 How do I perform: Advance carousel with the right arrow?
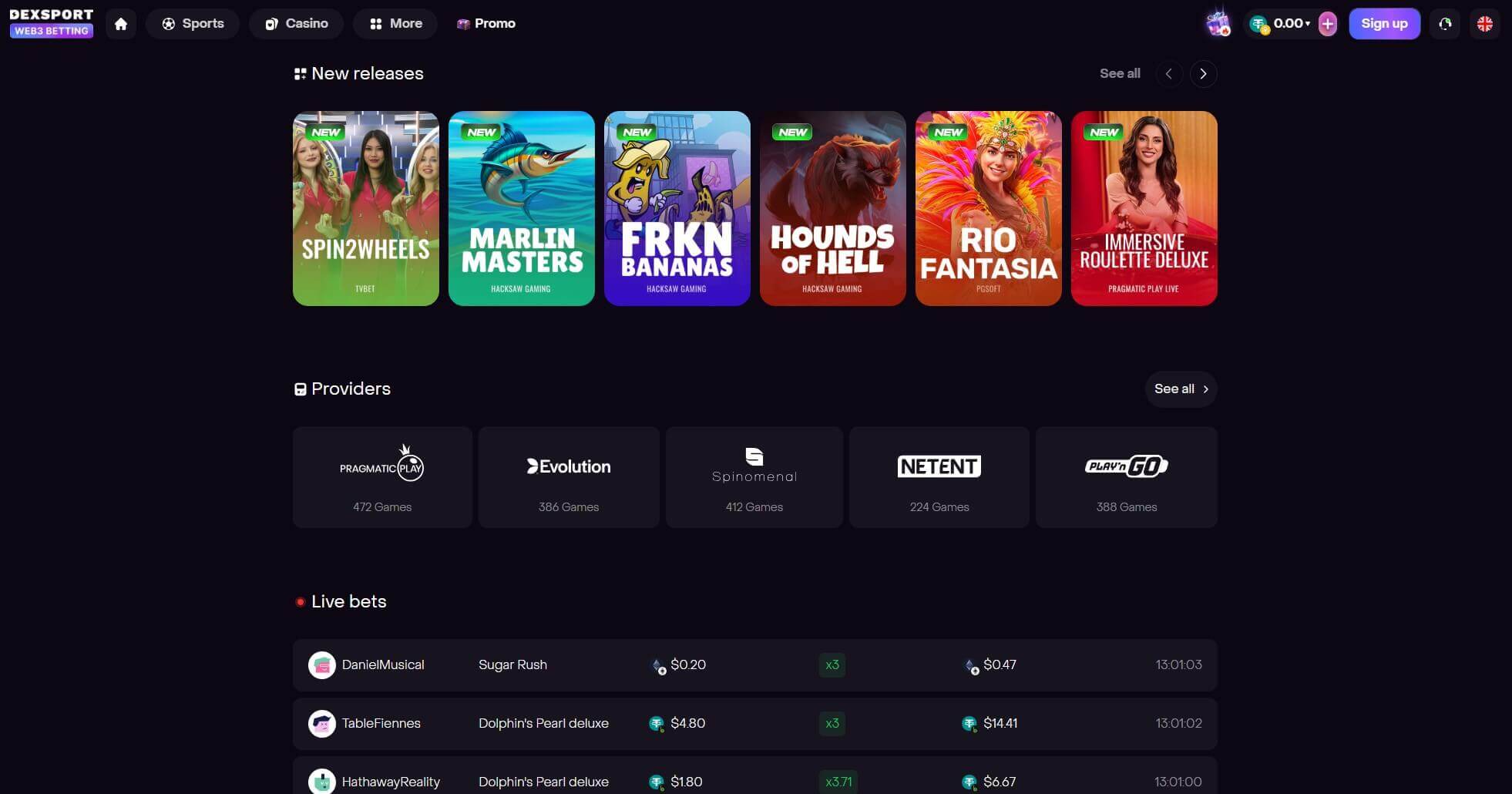(x=1204, y=73)
